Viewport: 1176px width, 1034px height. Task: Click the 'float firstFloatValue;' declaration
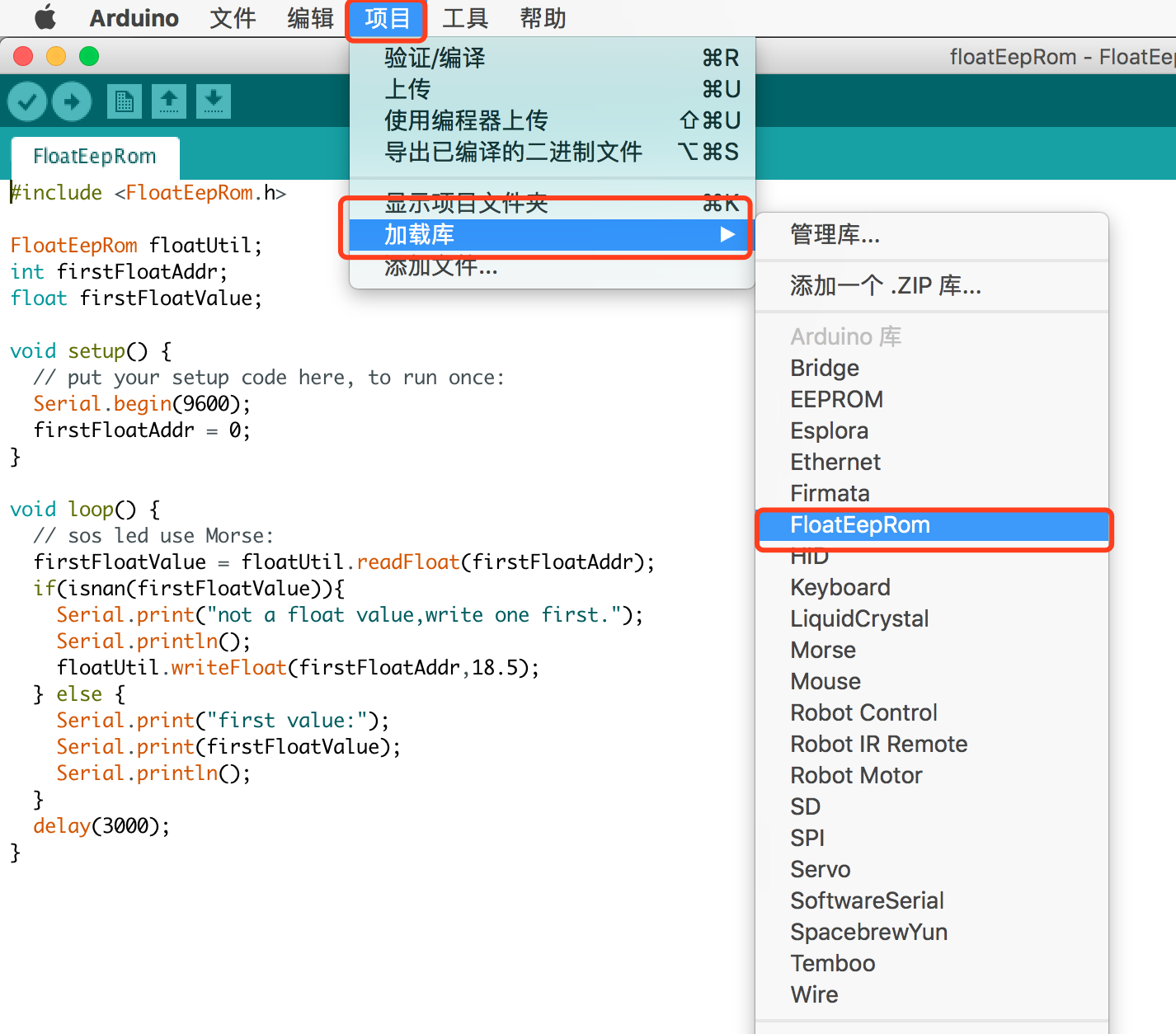click(x=136, y=298)
